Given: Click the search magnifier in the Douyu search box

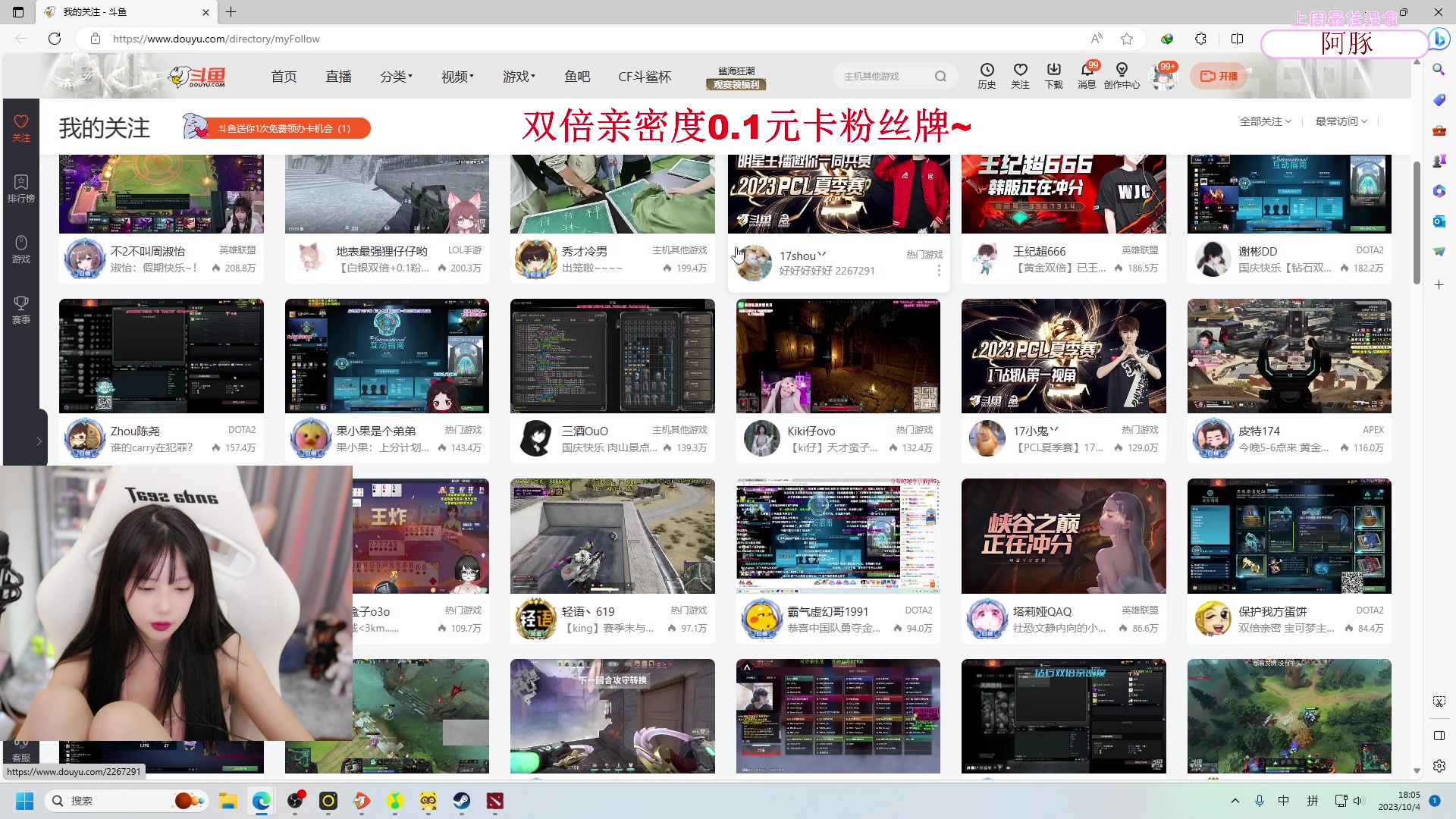Looking at the screenshot, I should pos(940,76).
